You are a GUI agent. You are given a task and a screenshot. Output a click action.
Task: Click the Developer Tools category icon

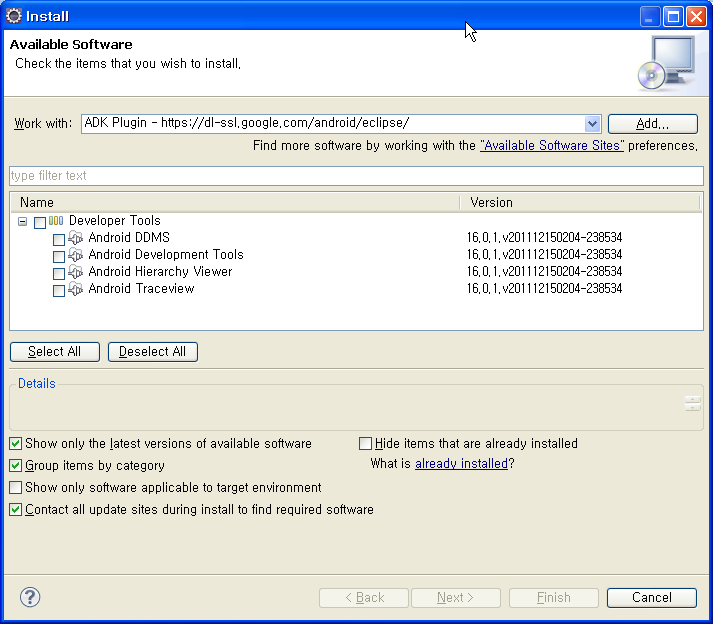click(56, 221)
